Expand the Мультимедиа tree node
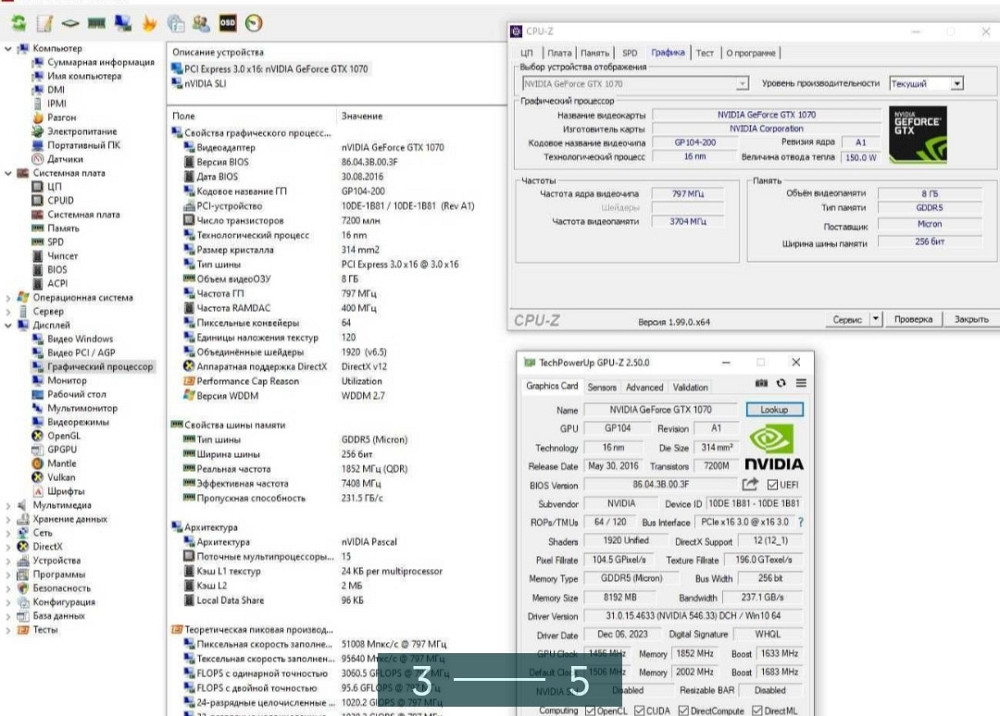This screenshot has height=716, width=1000. pyautogui.click(x=9, y=506)
